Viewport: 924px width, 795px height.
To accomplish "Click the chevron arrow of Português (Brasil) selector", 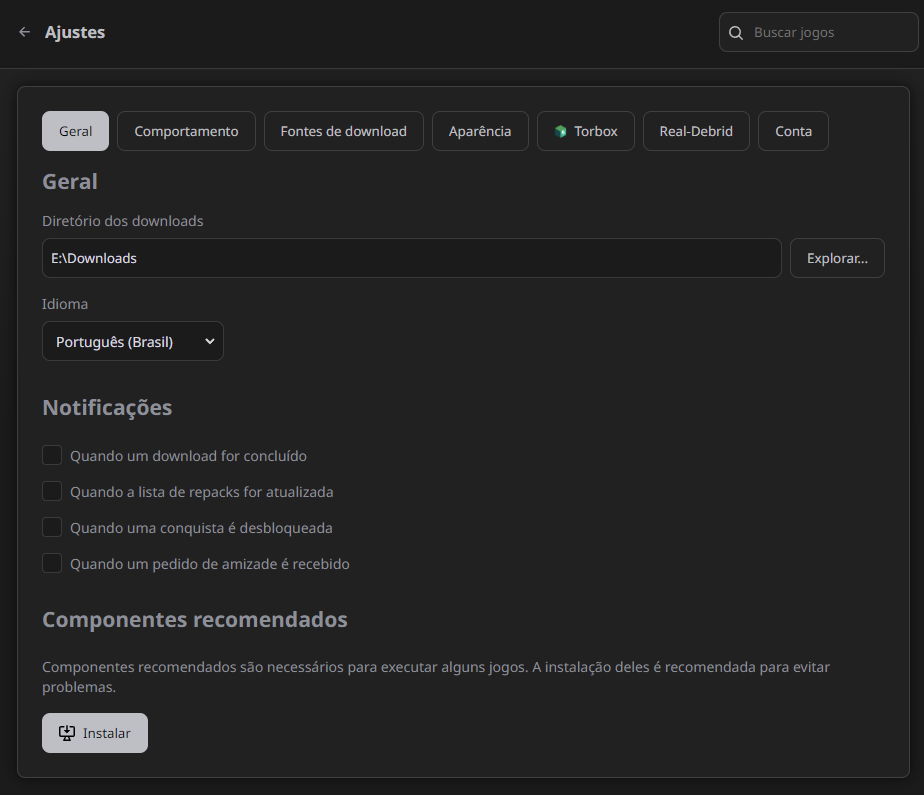I will [209, 341].
